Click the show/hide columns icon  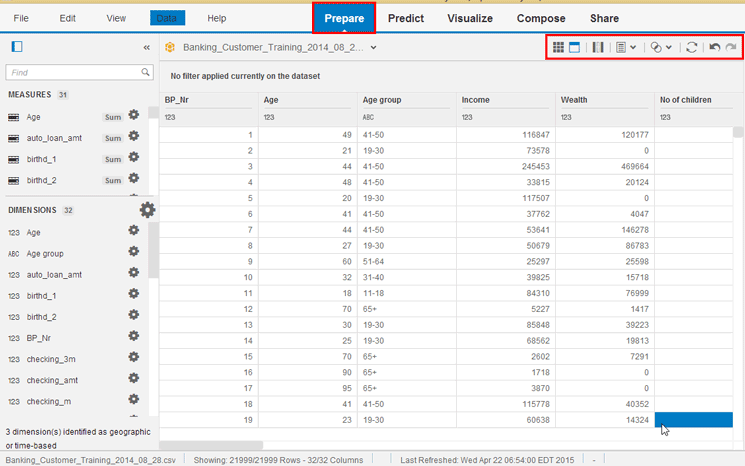coord(598,47)
